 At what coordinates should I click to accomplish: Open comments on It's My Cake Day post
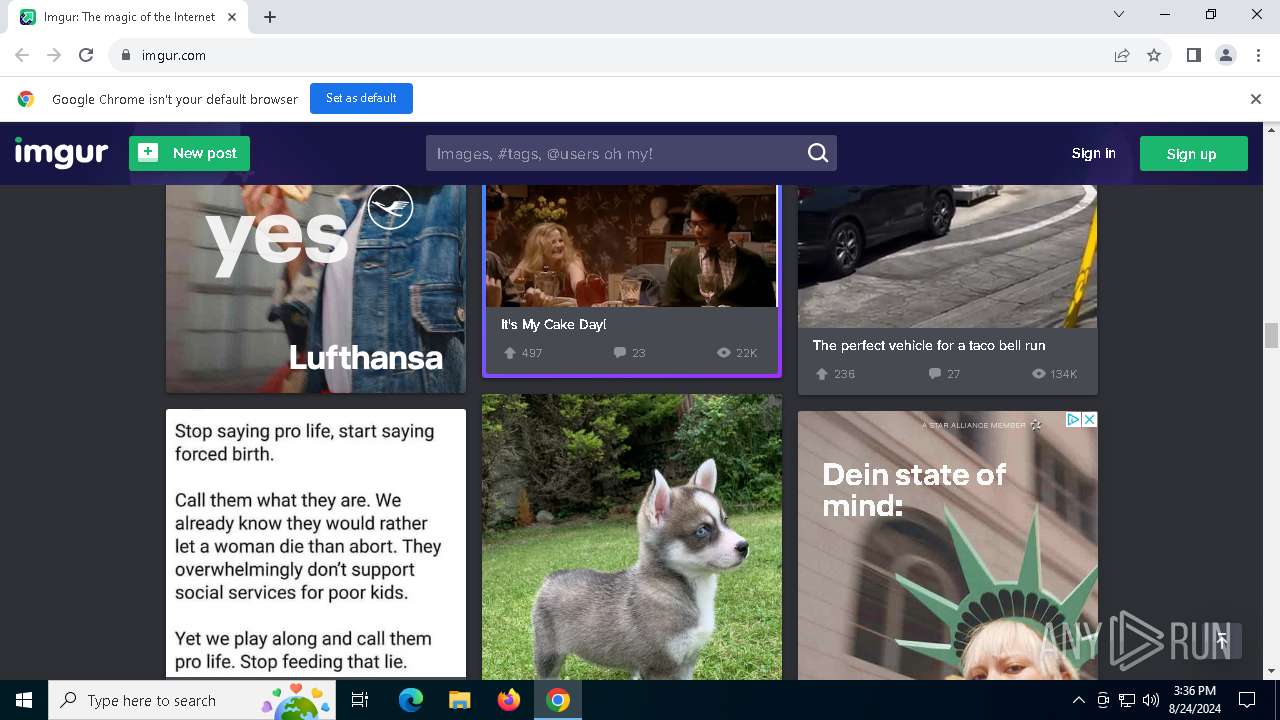click(620, 353)
